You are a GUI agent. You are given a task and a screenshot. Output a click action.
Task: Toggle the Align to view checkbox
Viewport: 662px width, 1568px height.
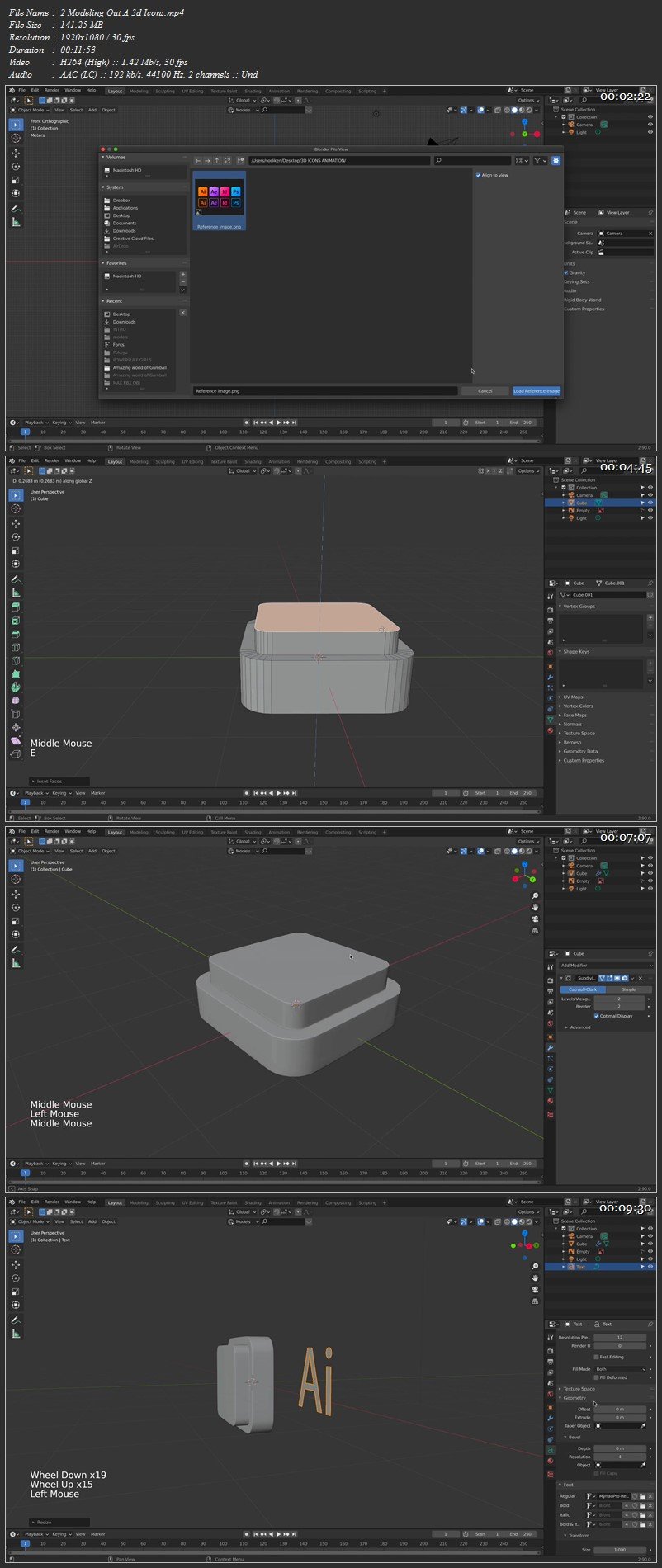pos(478,175)
